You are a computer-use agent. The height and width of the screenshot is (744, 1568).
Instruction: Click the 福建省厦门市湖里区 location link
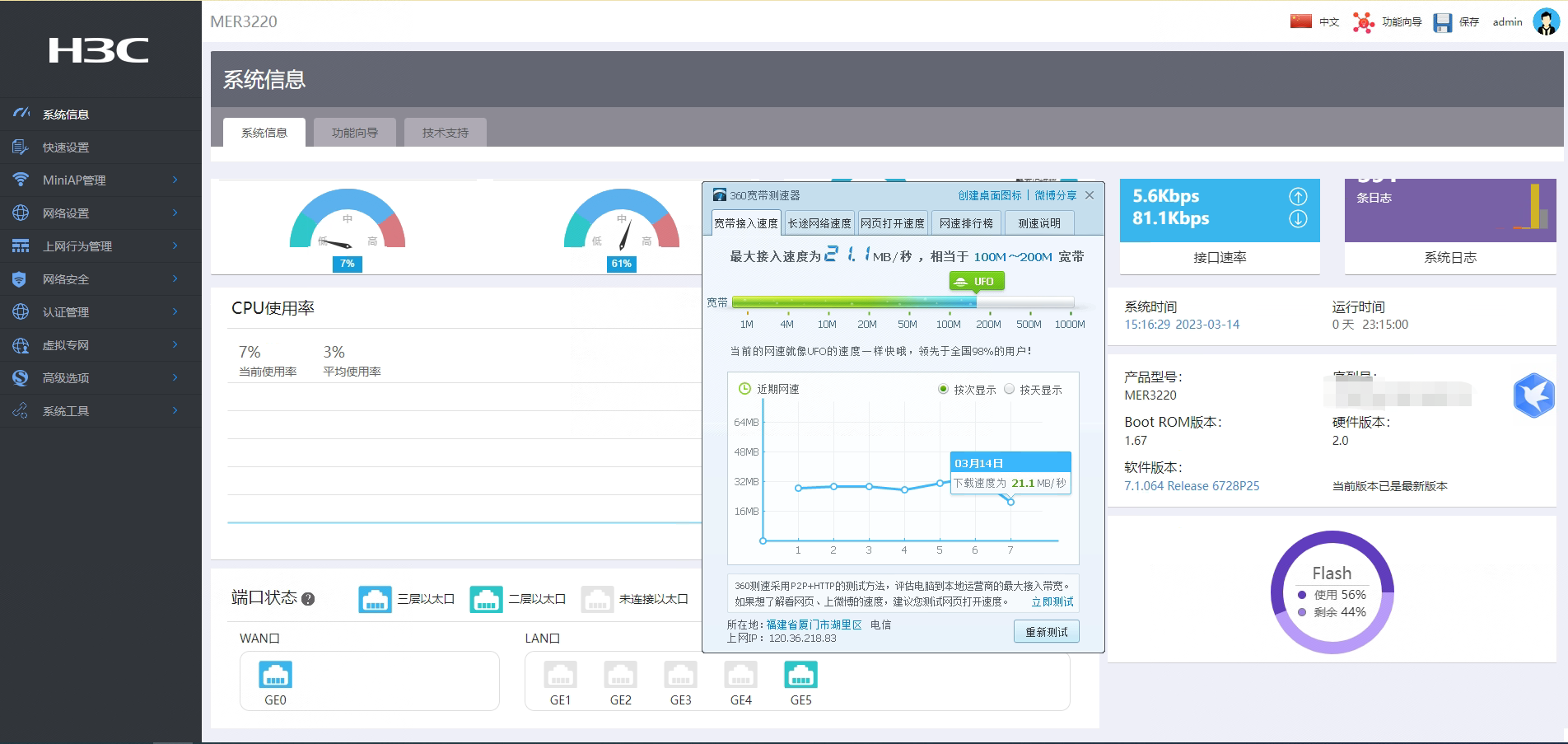814,625
